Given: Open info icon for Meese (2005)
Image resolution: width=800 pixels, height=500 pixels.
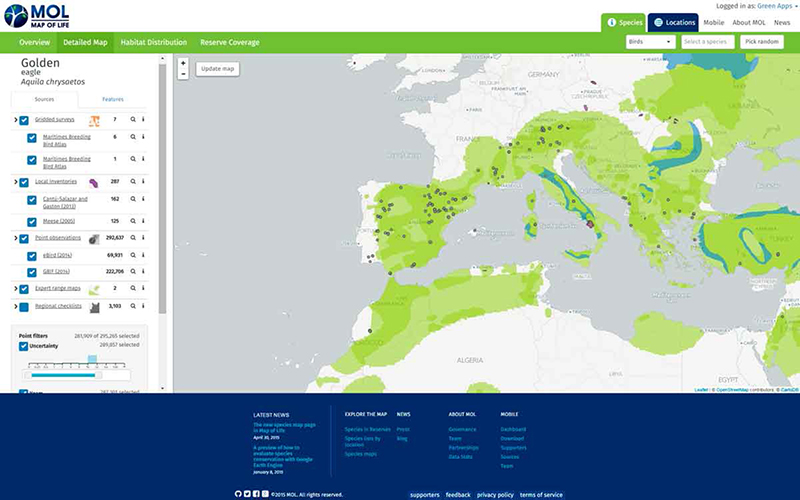Looking at the screenshot, I should 143,221.
